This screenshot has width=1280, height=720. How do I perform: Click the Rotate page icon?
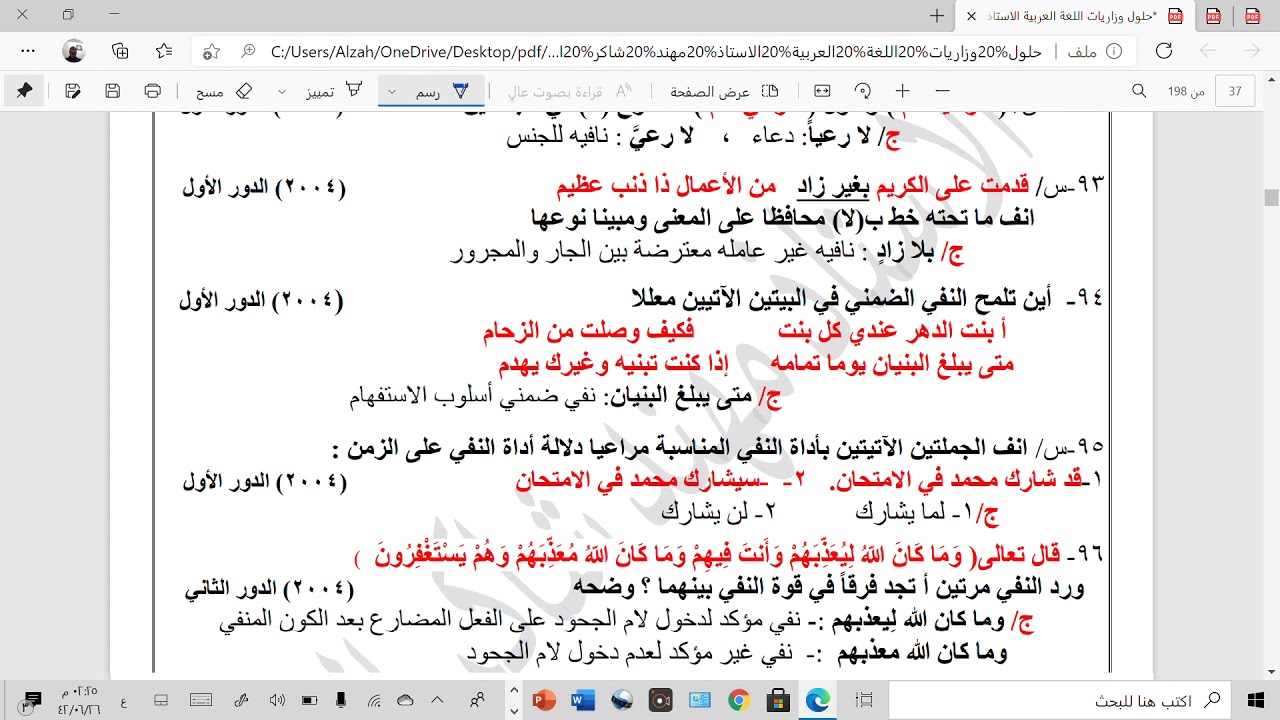coord(862,91)
